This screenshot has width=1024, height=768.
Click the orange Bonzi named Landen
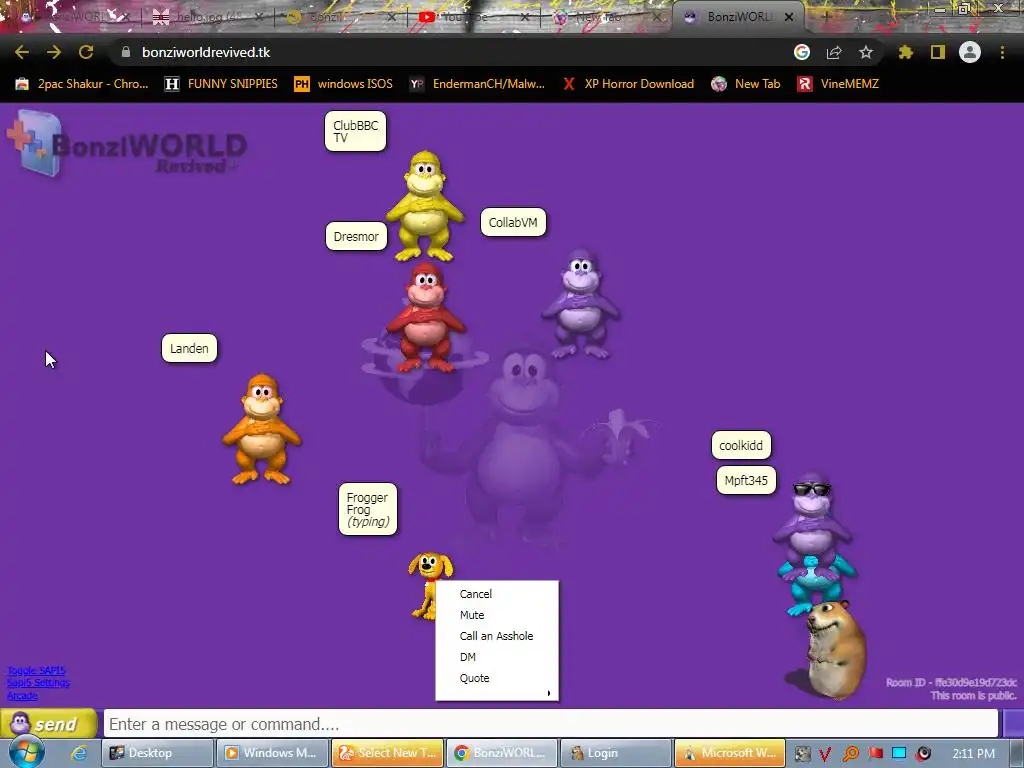[262, 429]
